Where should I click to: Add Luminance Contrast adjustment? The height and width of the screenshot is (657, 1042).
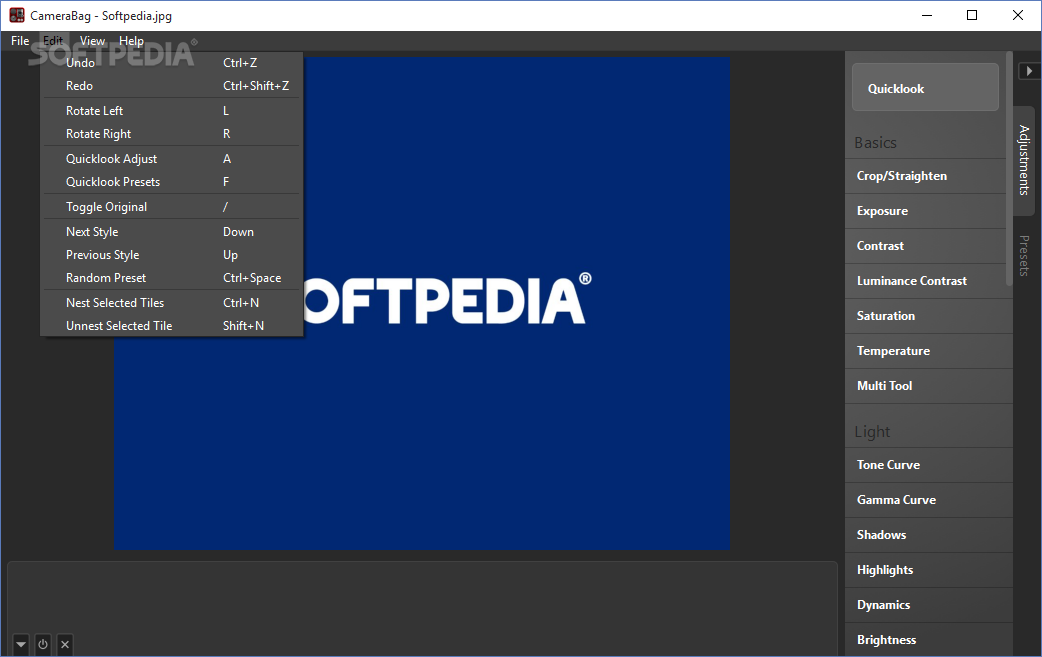tap(928, 281)
